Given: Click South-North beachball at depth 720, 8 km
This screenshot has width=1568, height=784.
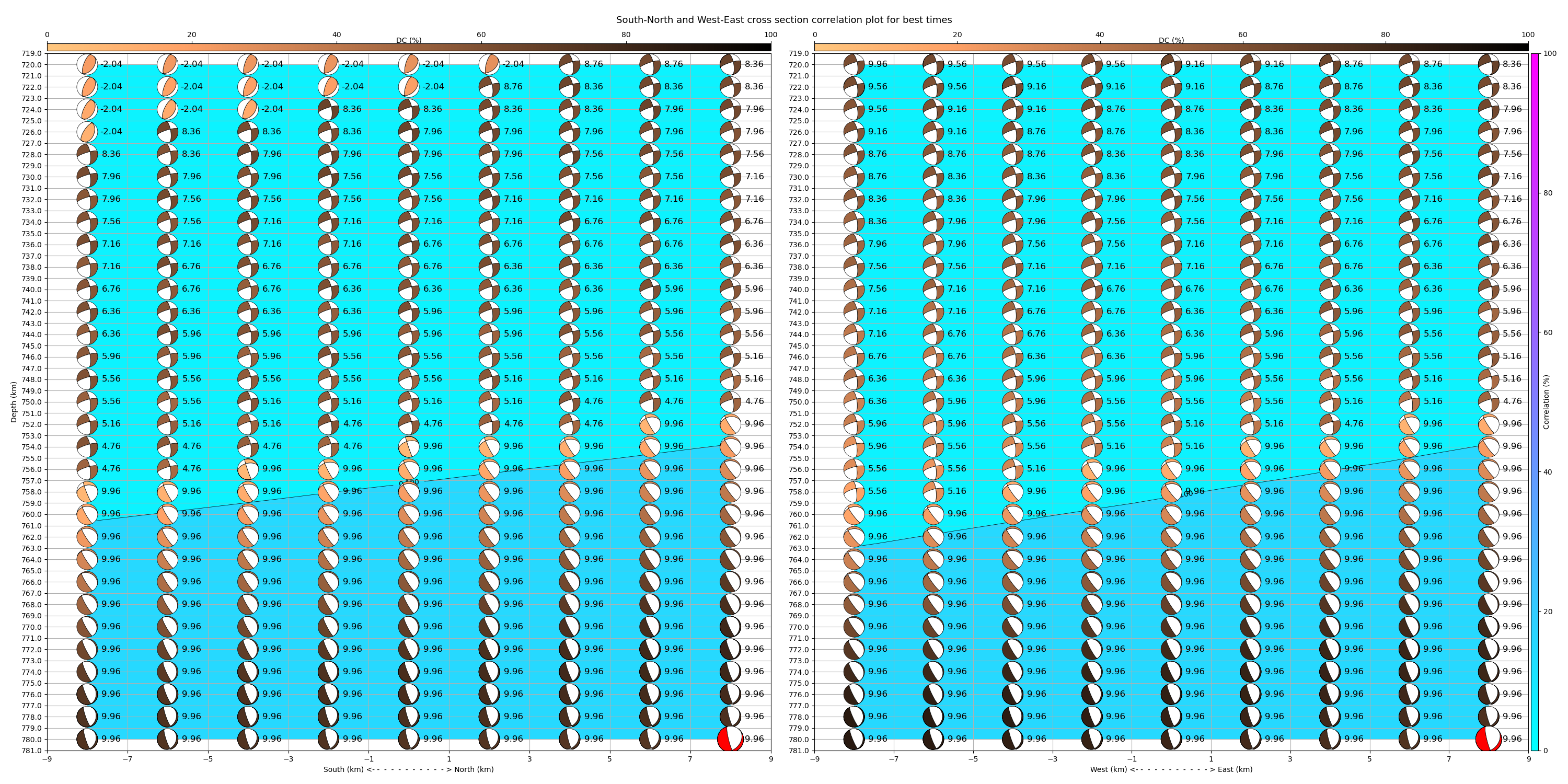Looking at the screenshot, I should pyautogui.click(x=730, y=64).
